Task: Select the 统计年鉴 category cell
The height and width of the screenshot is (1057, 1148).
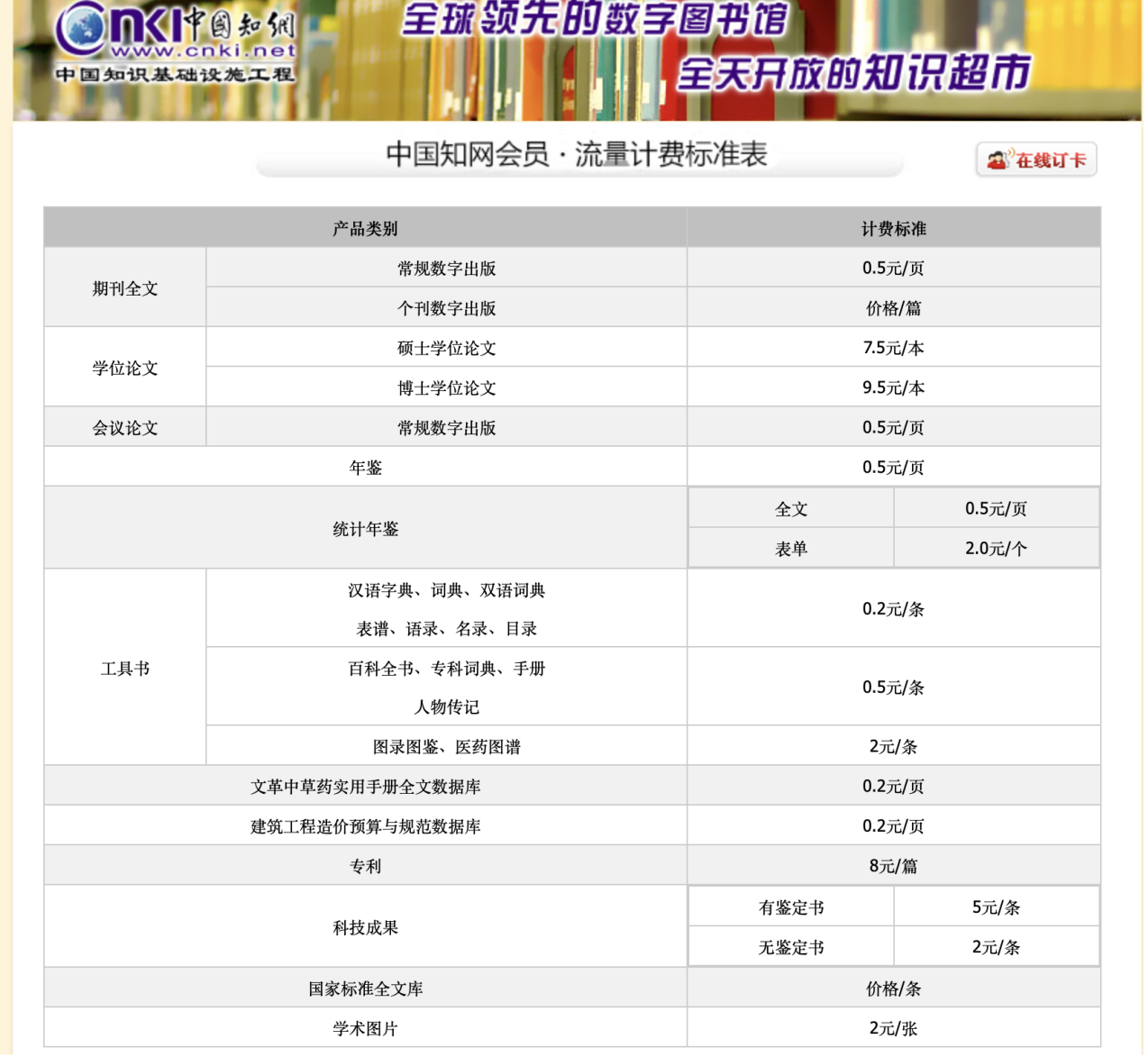Action: pos(366,529)
